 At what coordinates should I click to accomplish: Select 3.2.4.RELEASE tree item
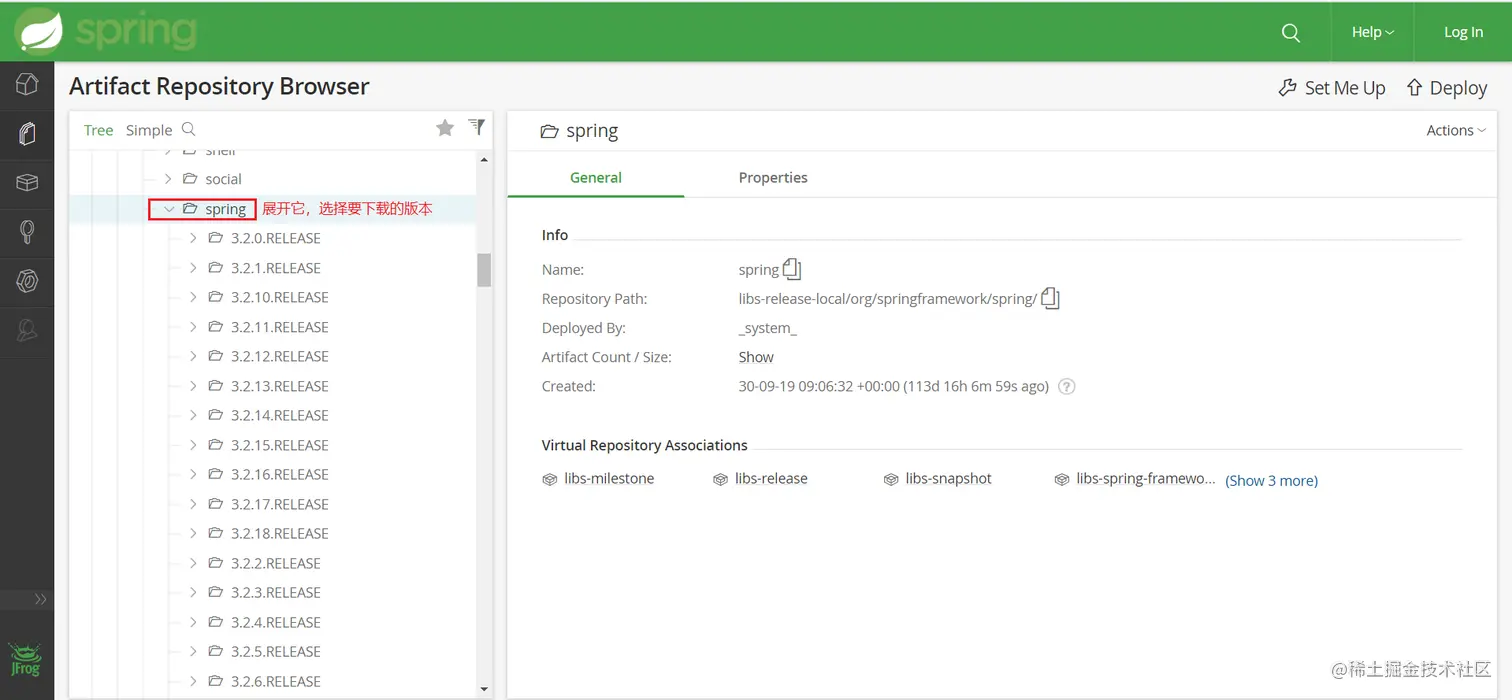[276, 622]
